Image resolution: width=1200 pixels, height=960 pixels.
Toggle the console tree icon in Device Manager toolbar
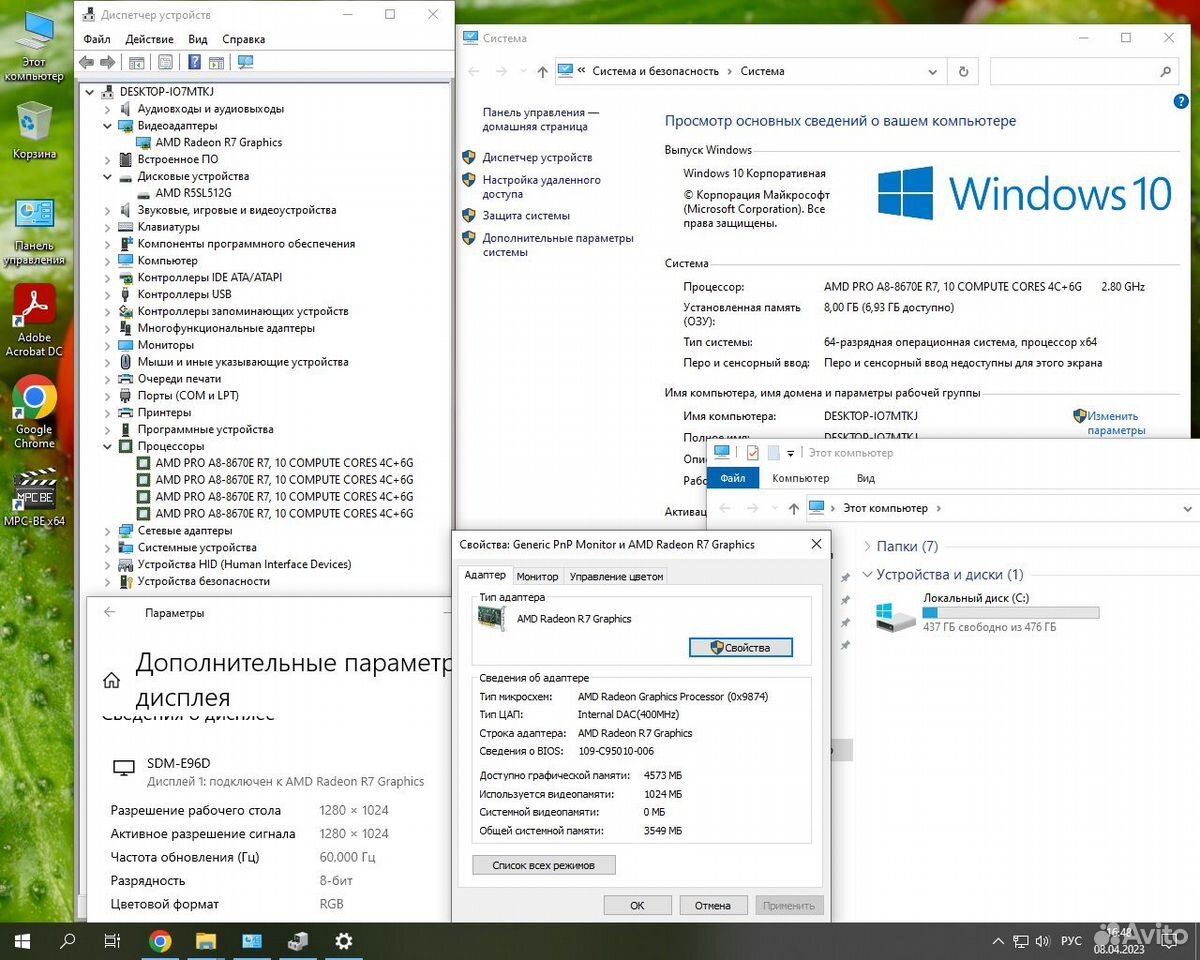pos(137,62)
